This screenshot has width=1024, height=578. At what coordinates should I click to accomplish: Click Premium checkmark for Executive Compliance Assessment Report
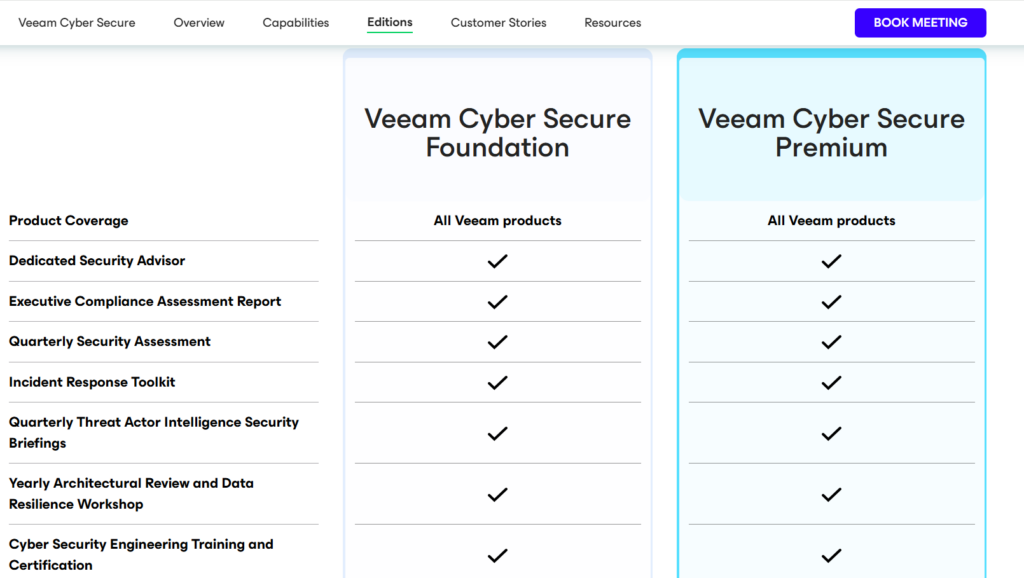(x=831, y=302)
